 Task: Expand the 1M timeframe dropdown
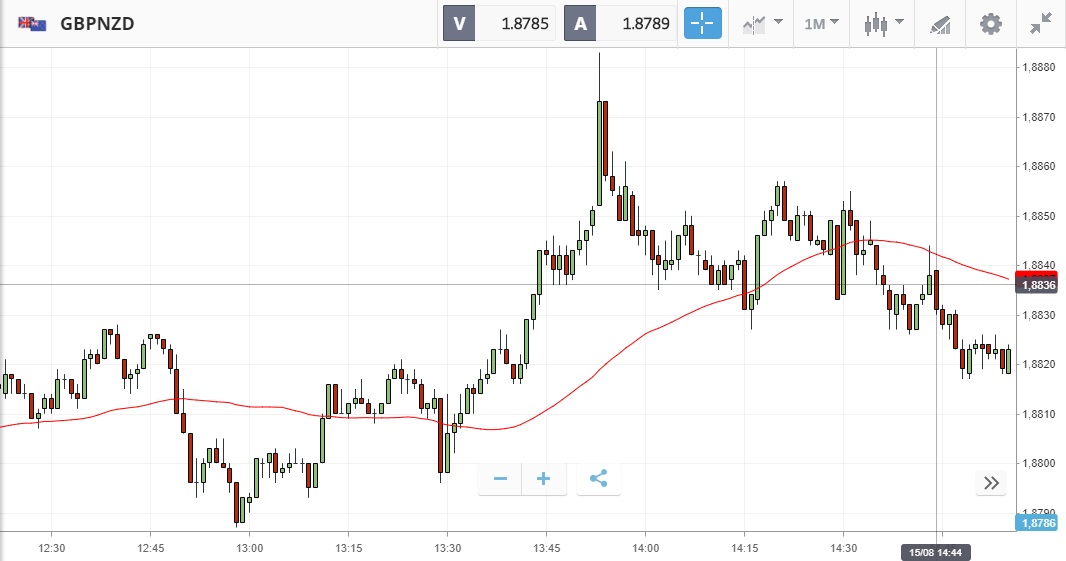coord(821,23)
